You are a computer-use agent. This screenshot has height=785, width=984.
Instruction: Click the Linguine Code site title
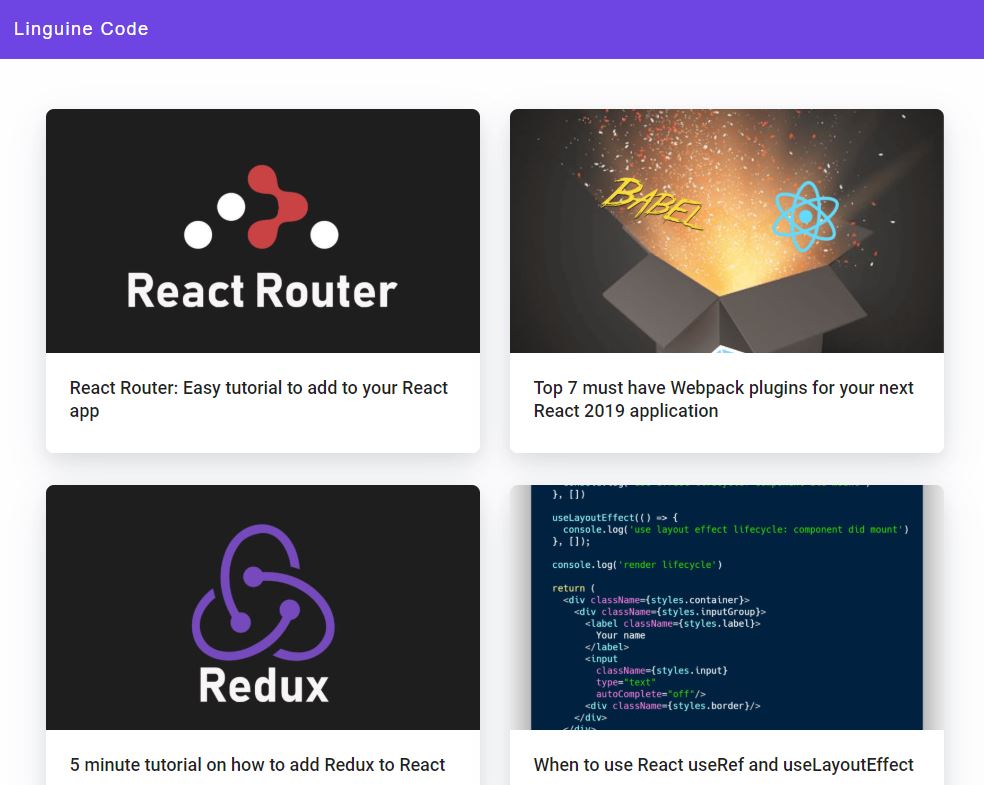[x=81, y=29]
